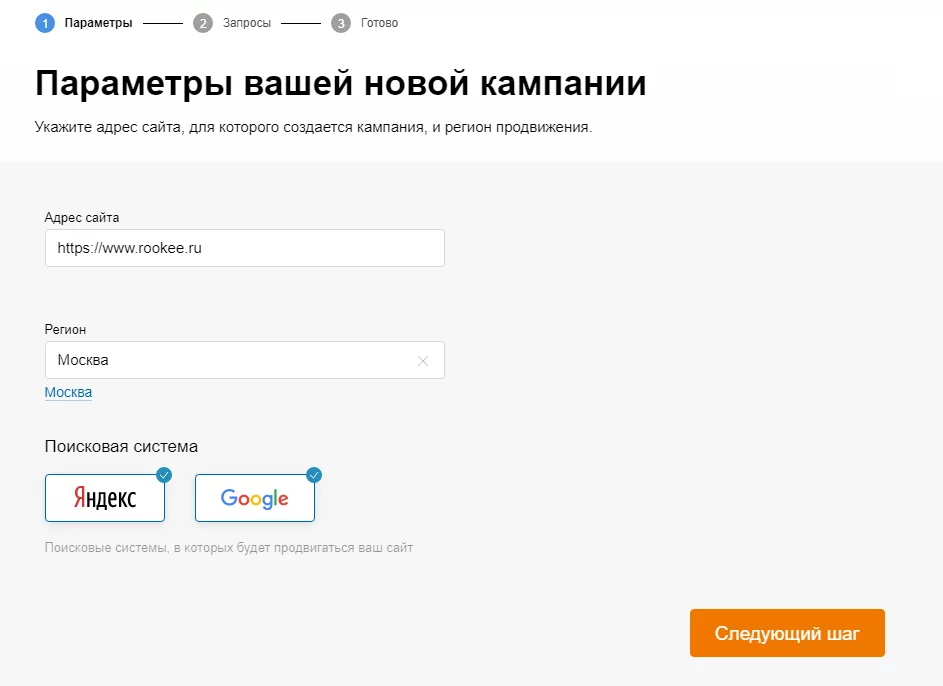Click the step 2 circle icon
The height and width of the screenshot is (686, 943).
pyautogui.click(x=203, y=23)
